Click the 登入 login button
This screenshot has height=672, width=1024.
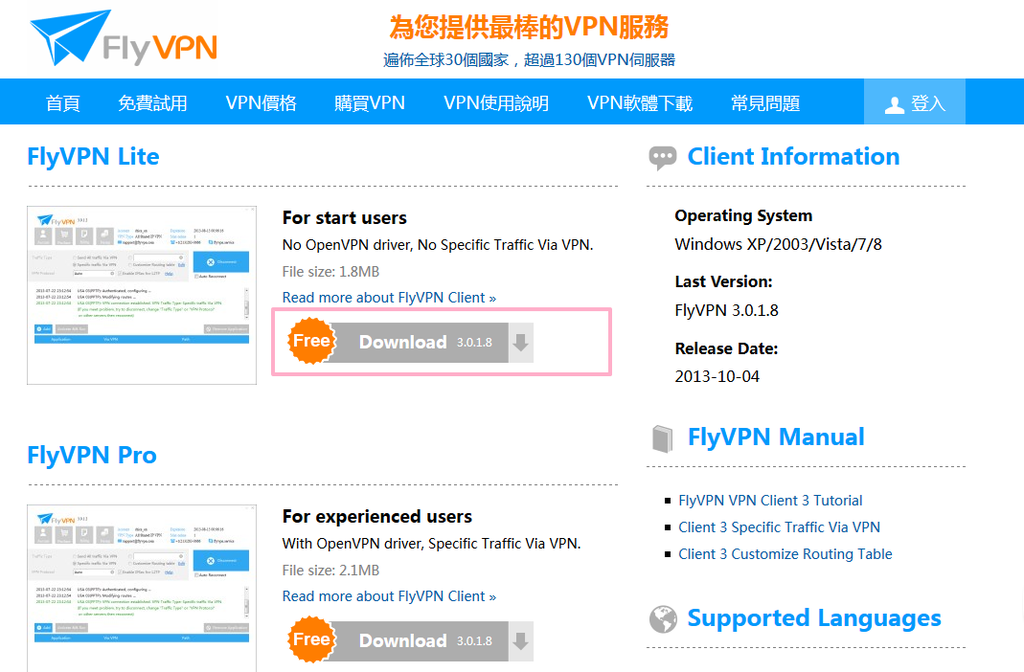pos(914,102)
